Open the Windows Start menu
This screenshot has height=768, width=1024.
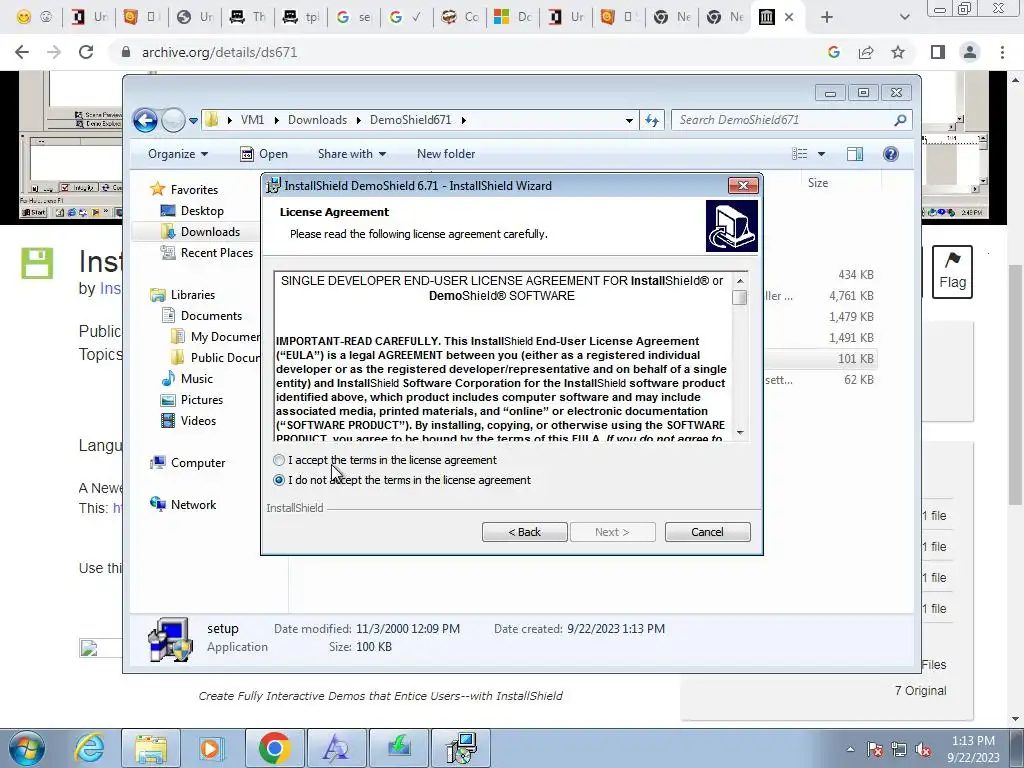[26, 748]
